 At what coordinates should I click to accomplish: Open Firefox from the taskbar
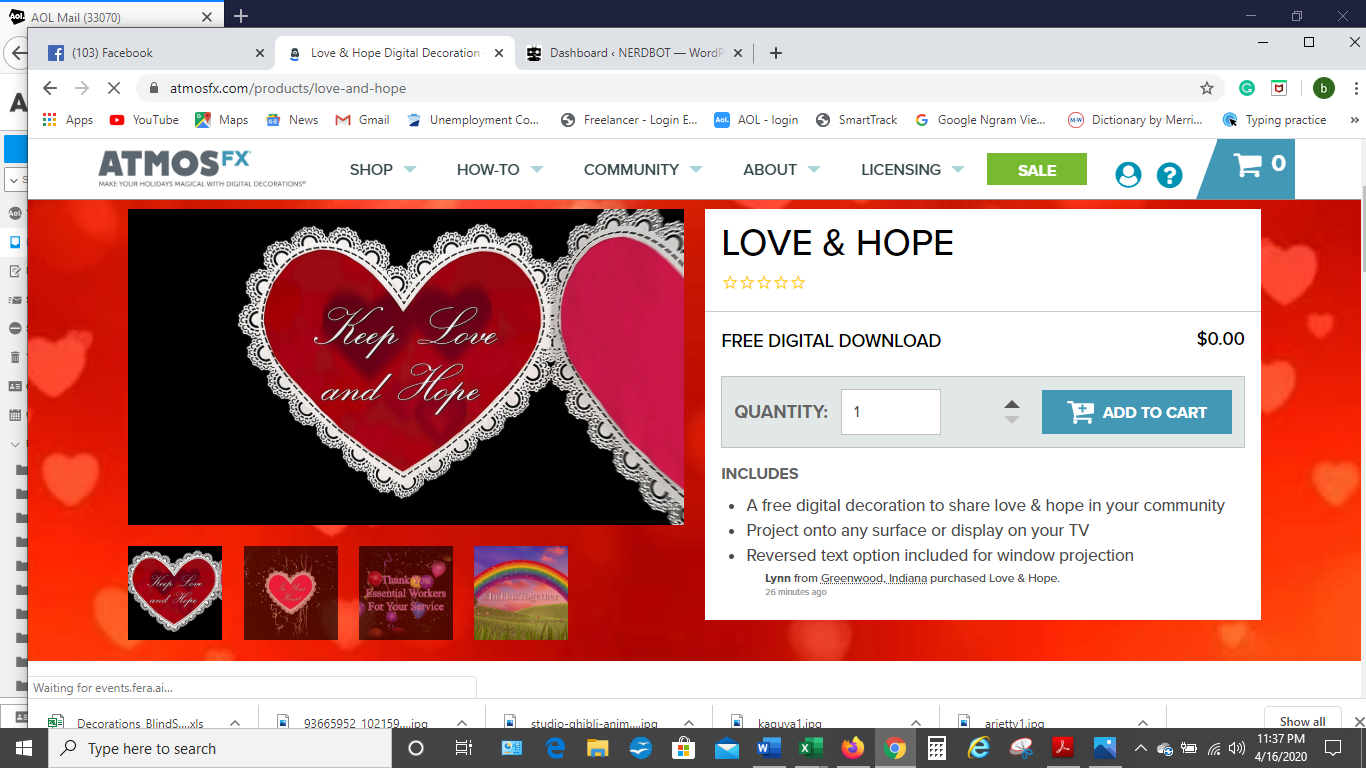853,747
